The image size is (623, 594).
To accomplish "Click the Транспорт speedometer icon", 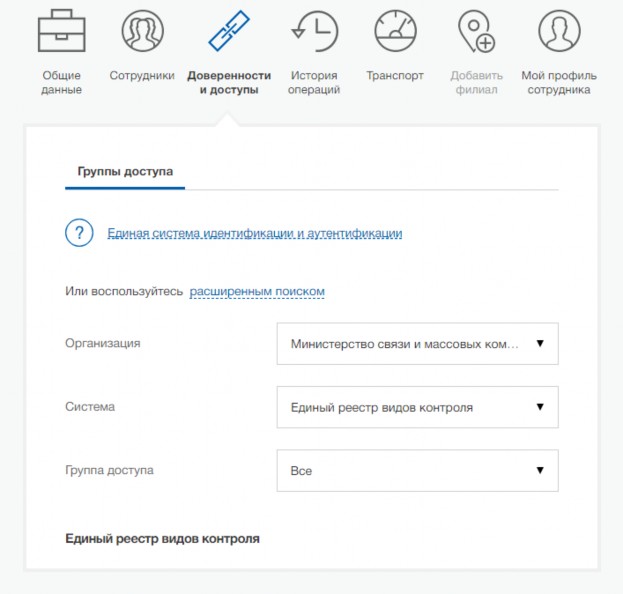I will [395, 31].
